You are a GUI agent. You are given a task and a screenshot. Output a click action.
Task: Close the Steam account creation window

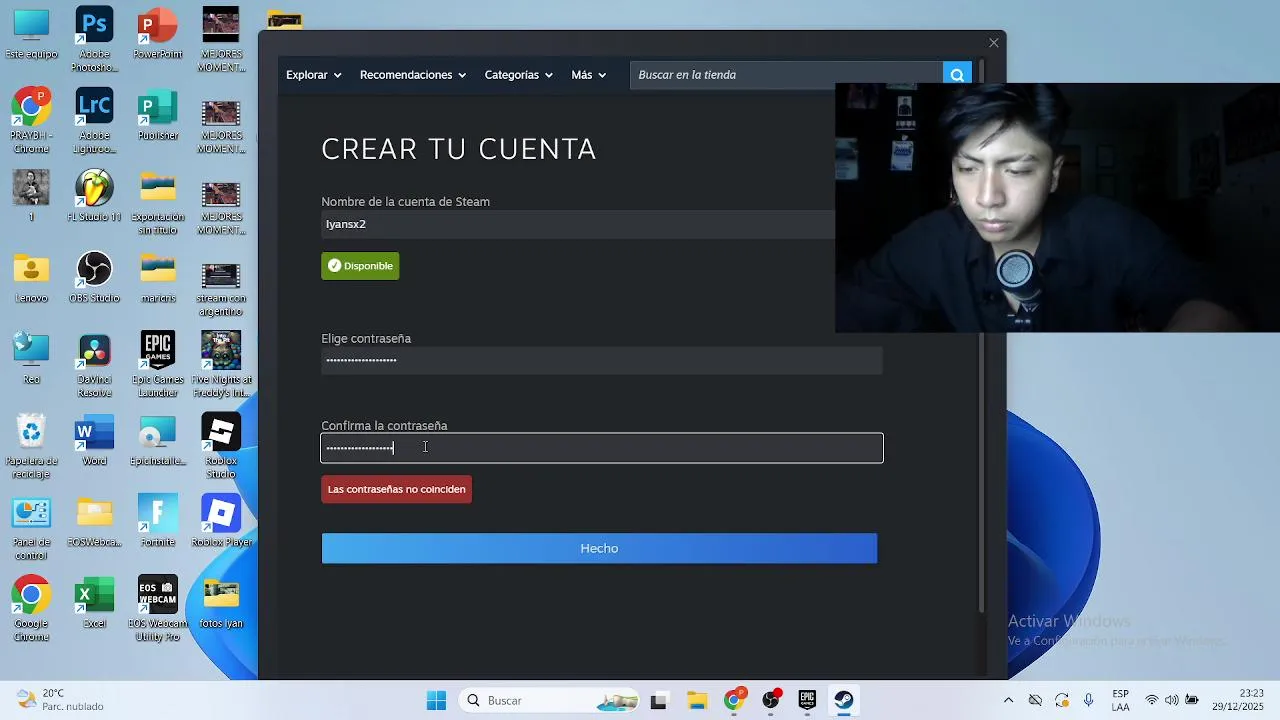click(993, 43)
